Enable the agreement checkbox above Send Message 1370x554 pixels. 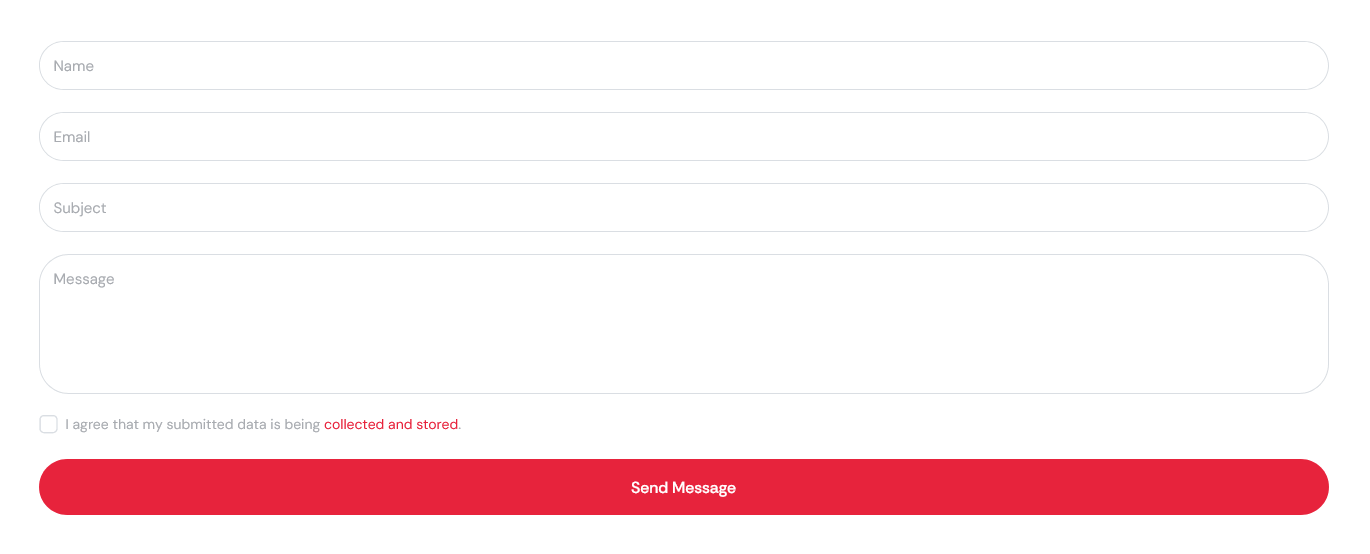48,424
